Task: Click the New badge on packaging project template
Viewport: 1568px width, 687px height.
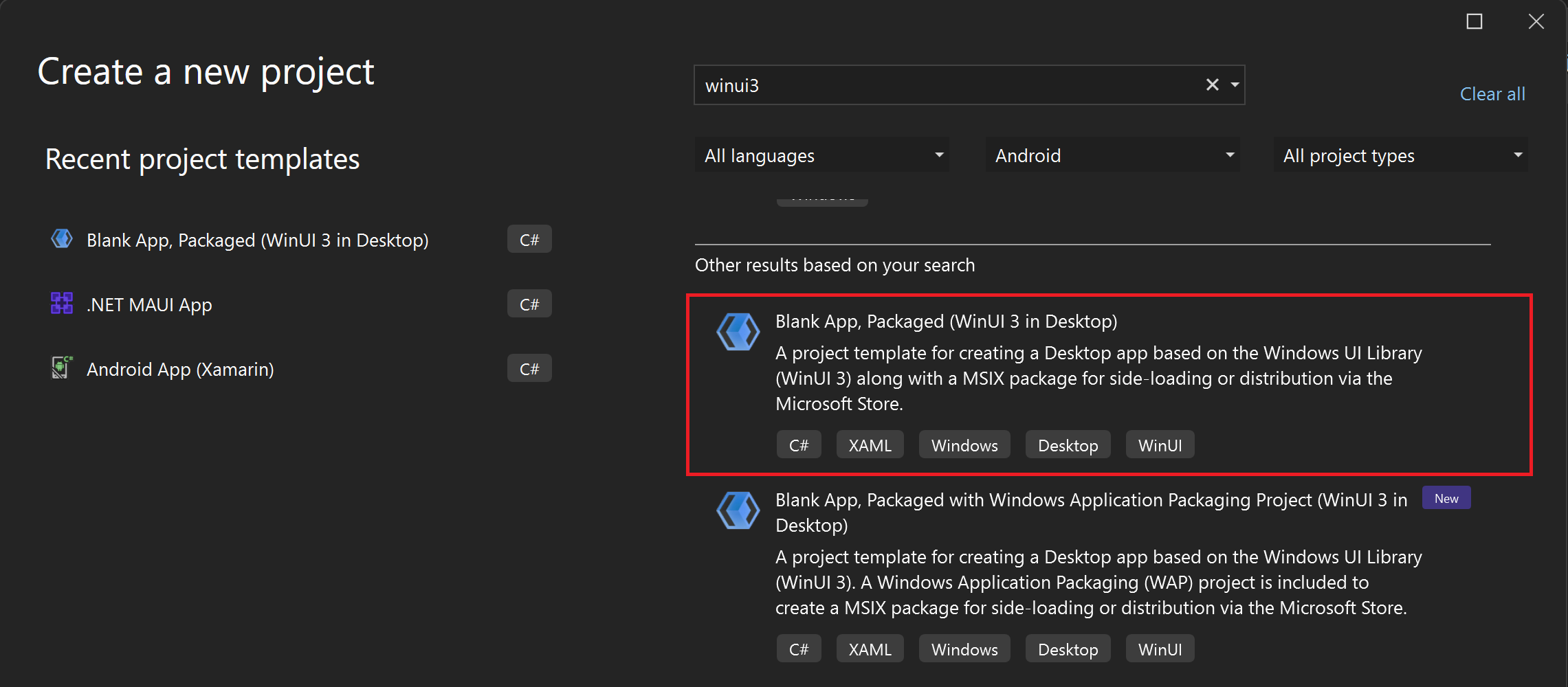Action: (1446, 499)
